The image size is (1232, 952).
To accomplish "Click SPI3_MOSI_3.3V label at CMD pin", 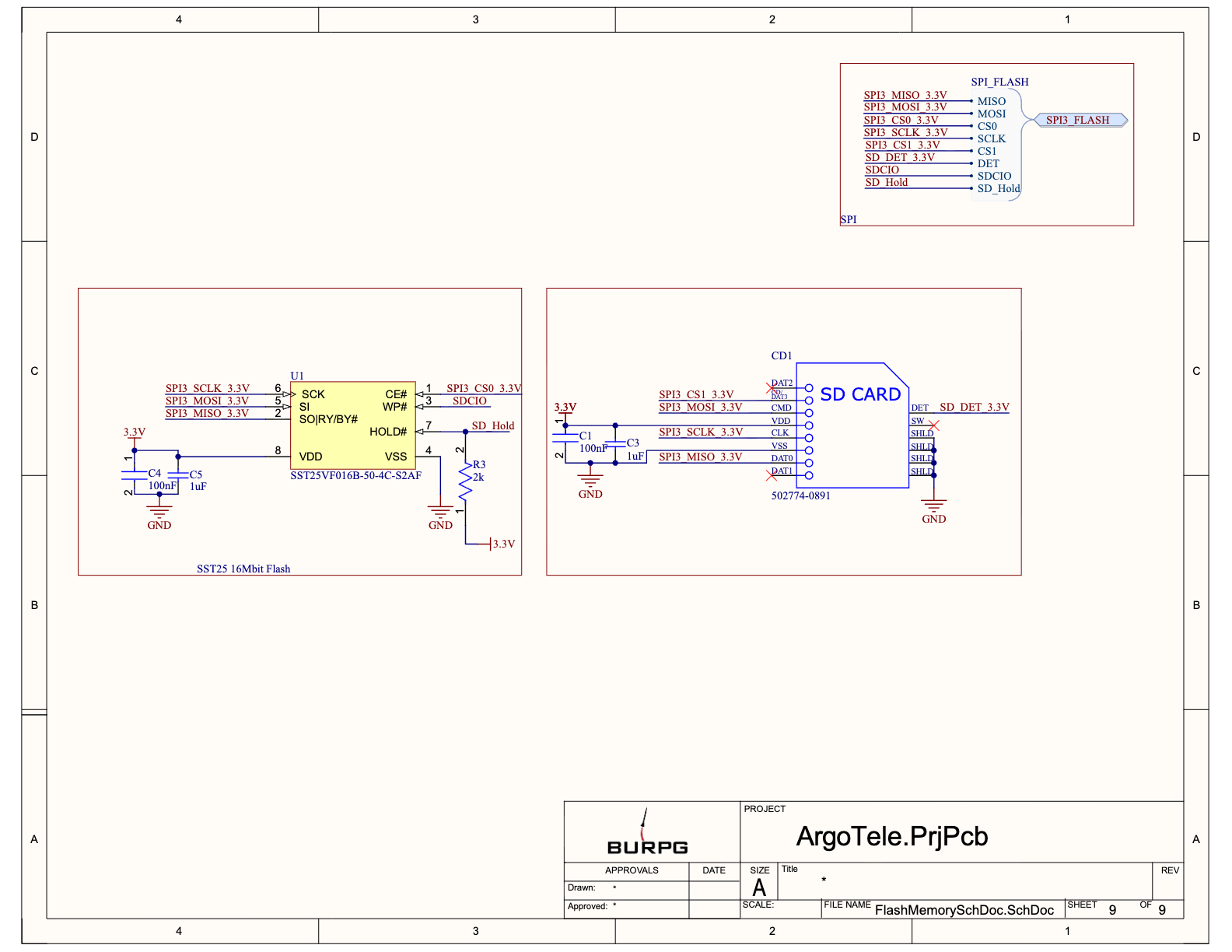I will click(701, 407).
